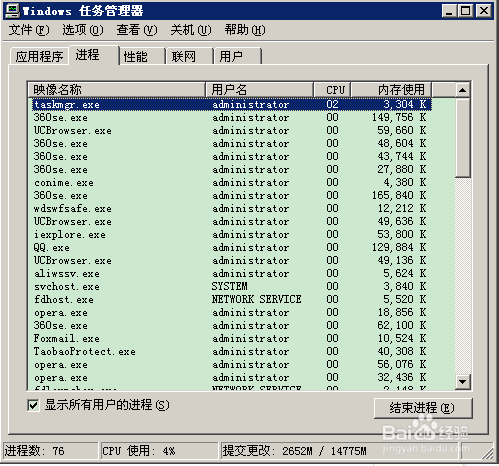The height and width of the screenshot is (466, 499).
Task: Select 360se.exe using 62,100 K
Action: click(232, 325)
